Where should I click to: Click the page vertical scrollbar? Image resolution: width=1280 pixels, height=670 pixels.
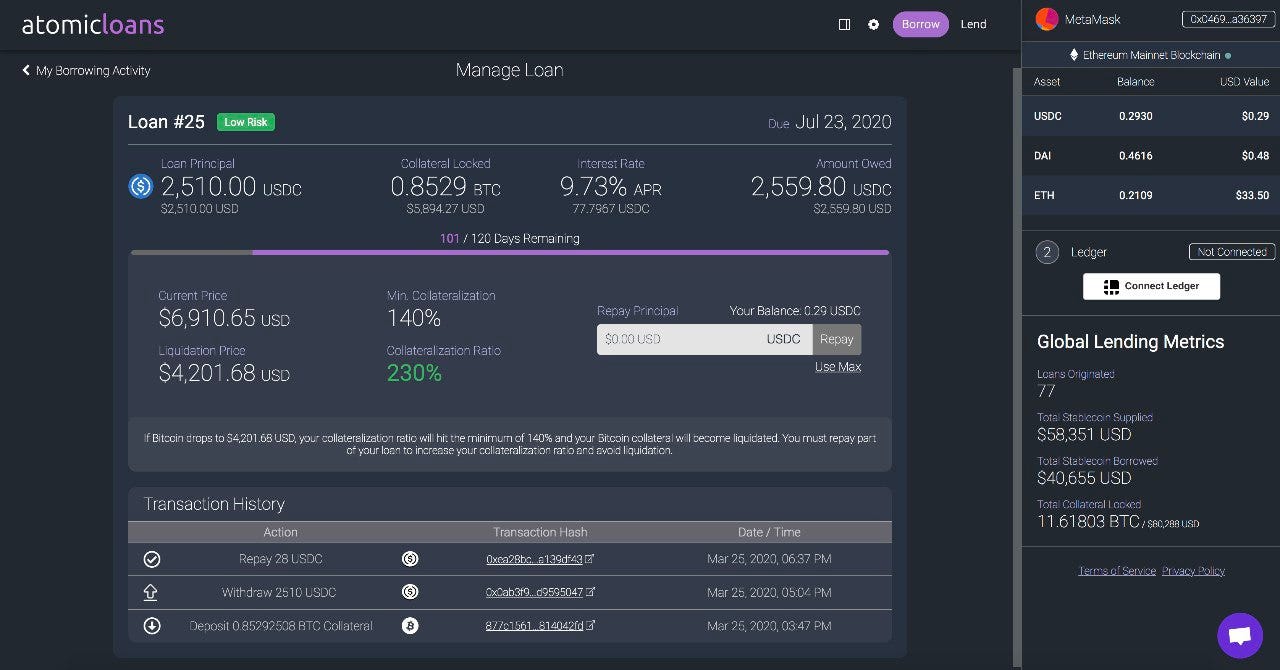1018,367
